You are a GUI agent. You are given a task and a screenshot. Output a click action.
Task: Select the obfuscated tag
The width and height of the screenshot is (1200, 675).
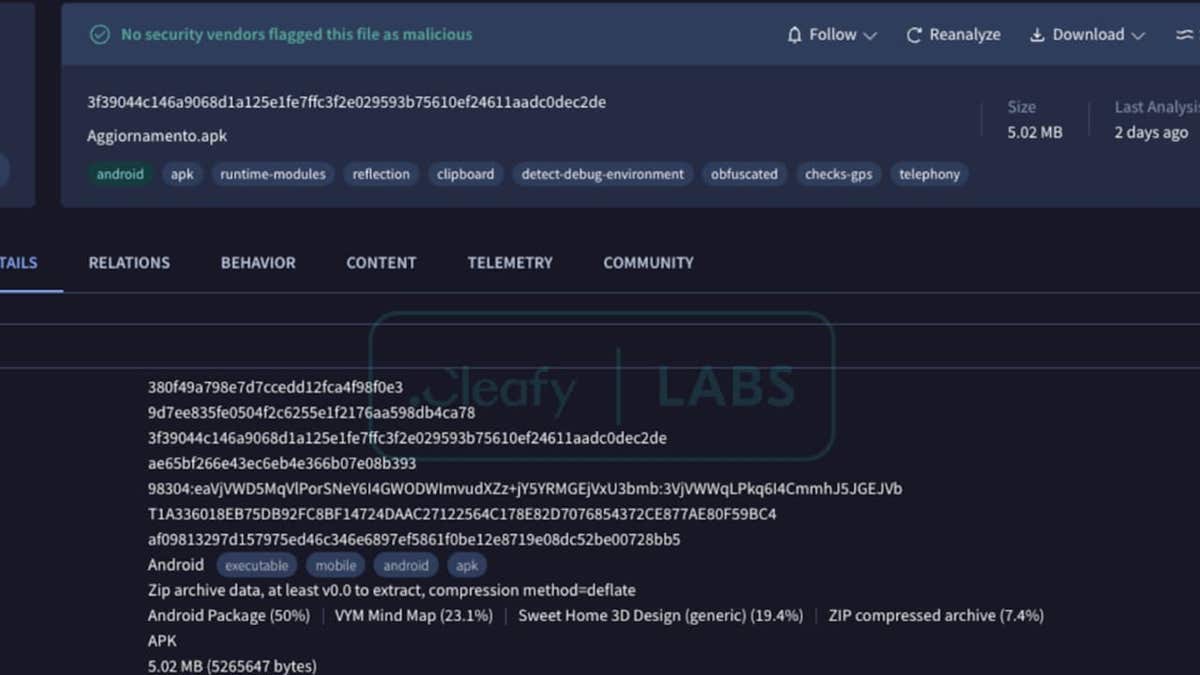click(x=744, y=174)
